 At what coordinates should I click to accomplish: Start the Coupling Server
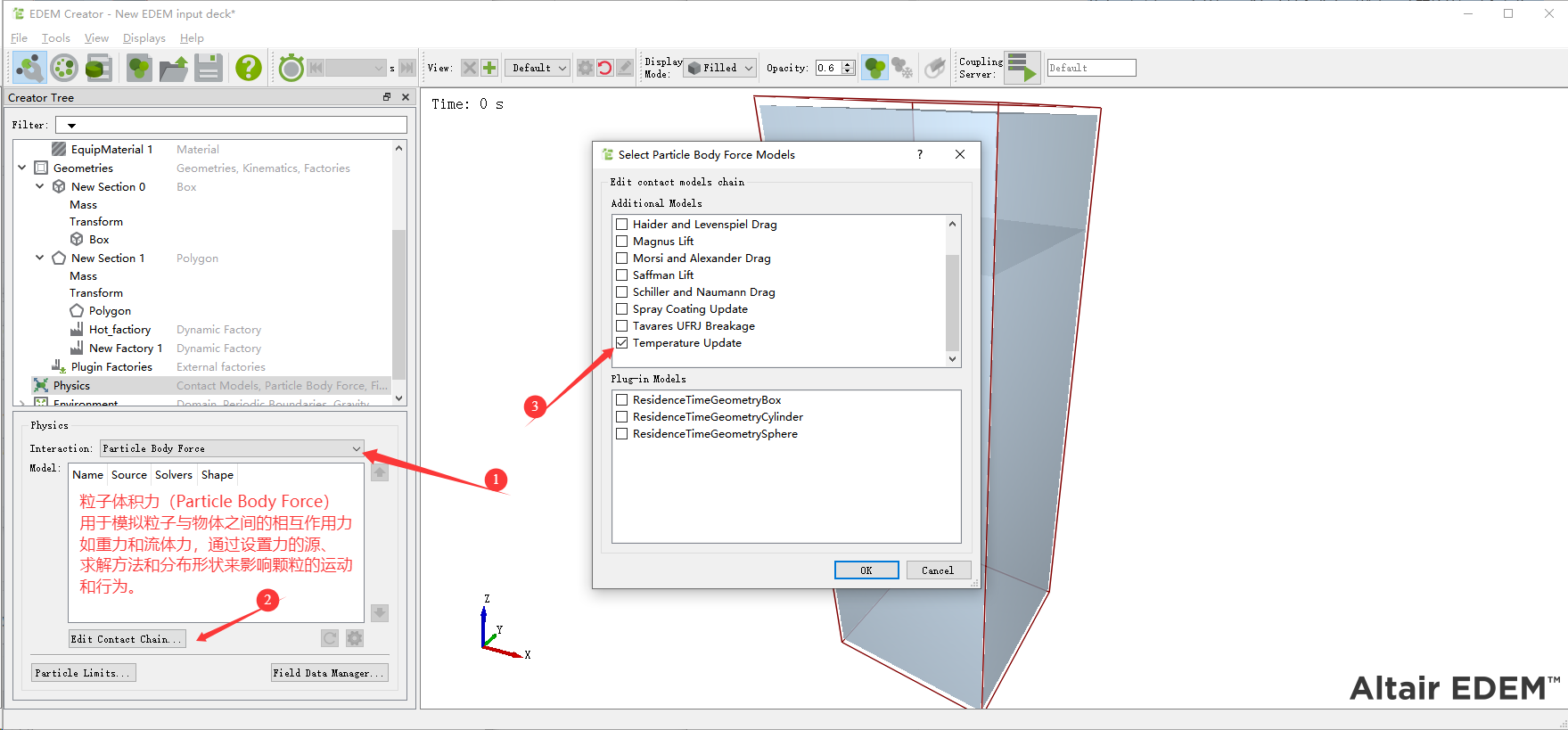[1022, 68]
